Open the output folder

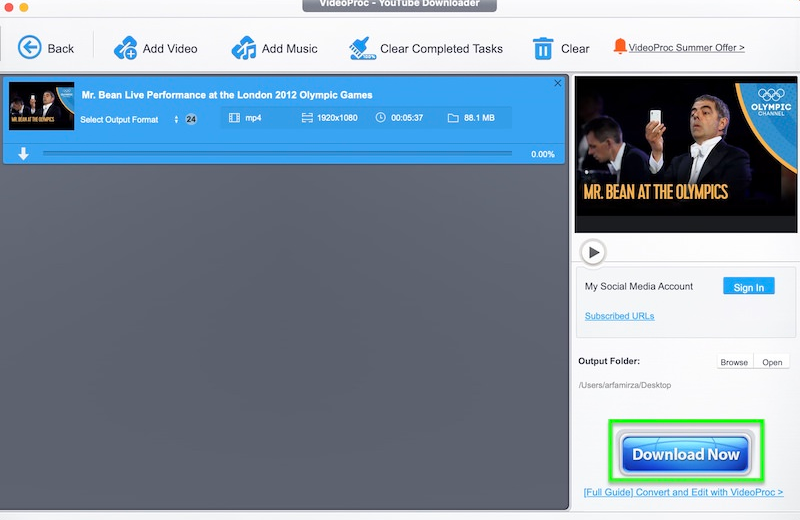pyautogui.click(x=772, y=362)
